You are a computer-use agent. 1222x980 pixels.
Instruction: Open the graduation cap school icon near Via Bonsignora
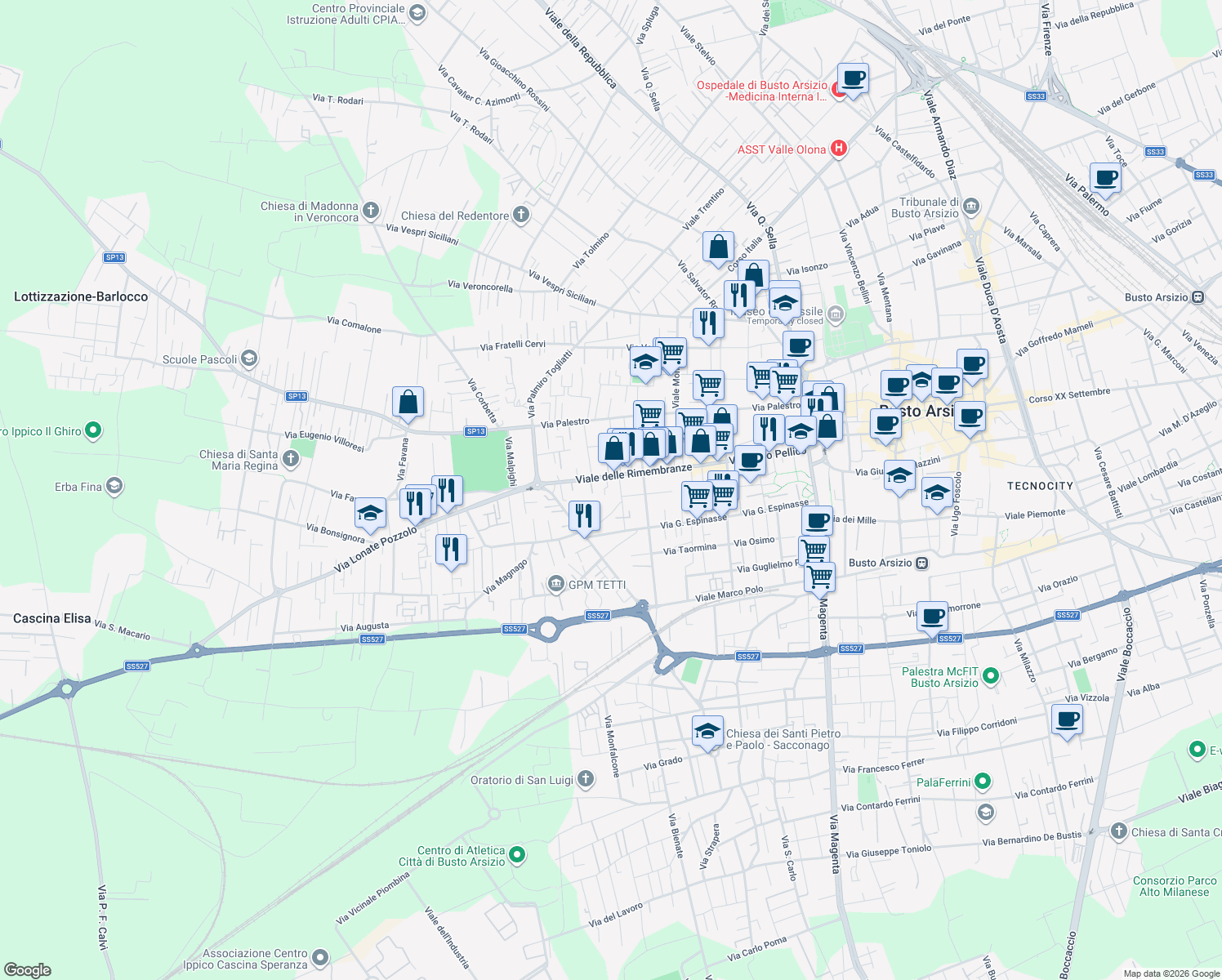pyautogui.click(x=370, y=514)
